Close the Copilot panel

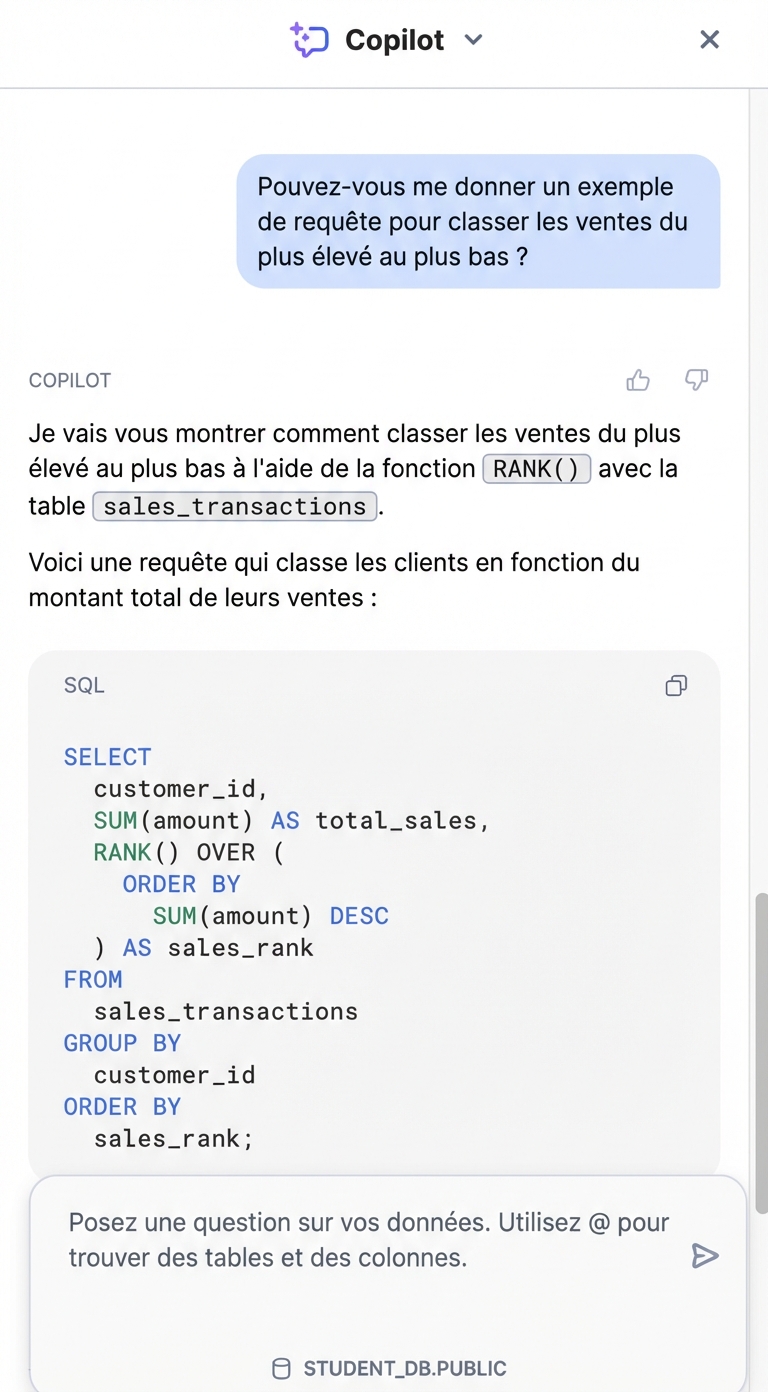pos(709,39)
